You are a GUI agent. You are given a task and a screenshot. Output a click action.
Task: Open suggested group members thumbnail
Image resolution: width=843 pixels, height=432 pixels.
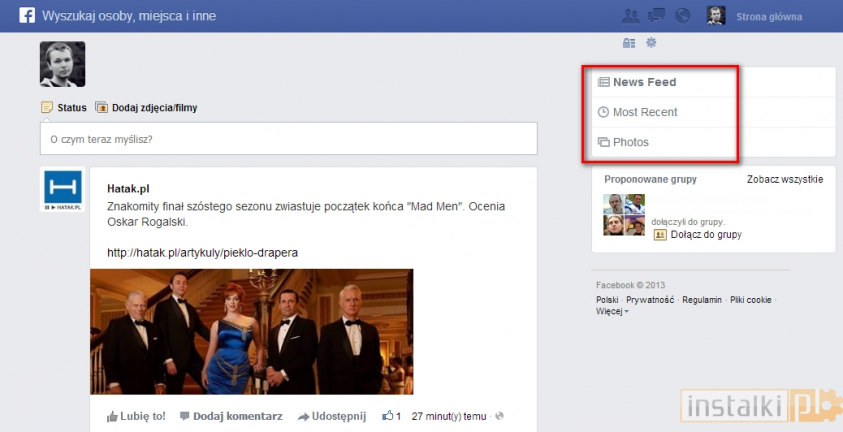click(624, 215)
